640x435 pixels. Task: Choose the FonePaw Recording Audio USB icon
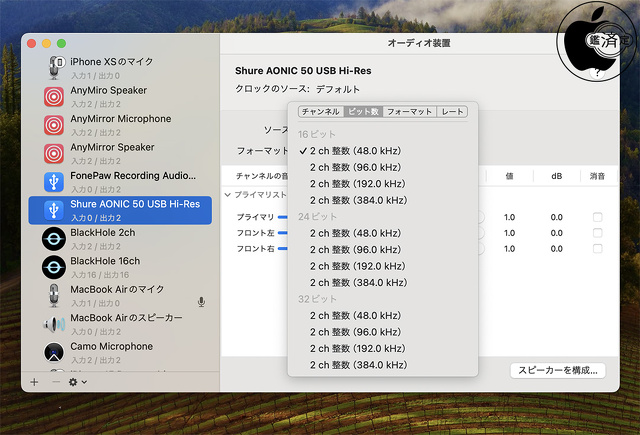[x=54, y=182]
